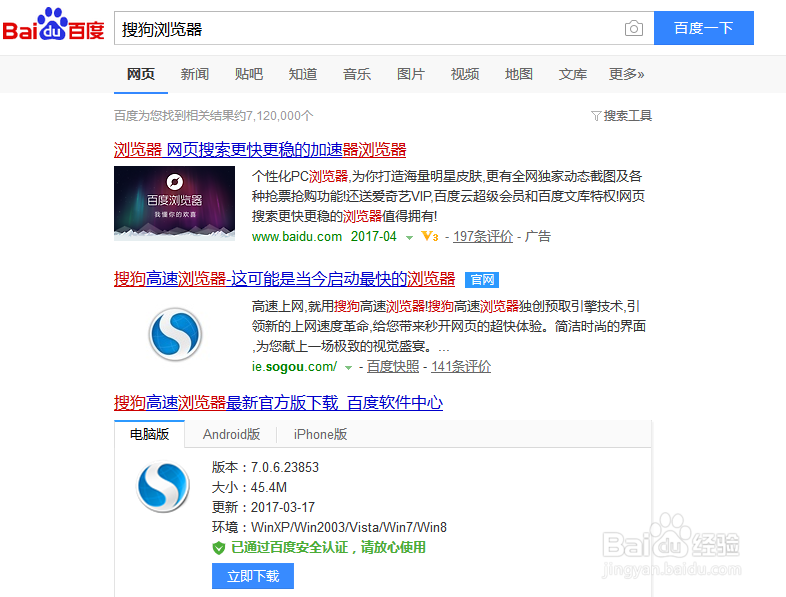Open the 百度快照 cached page link
Screen dimensions: 786x597
392,366
